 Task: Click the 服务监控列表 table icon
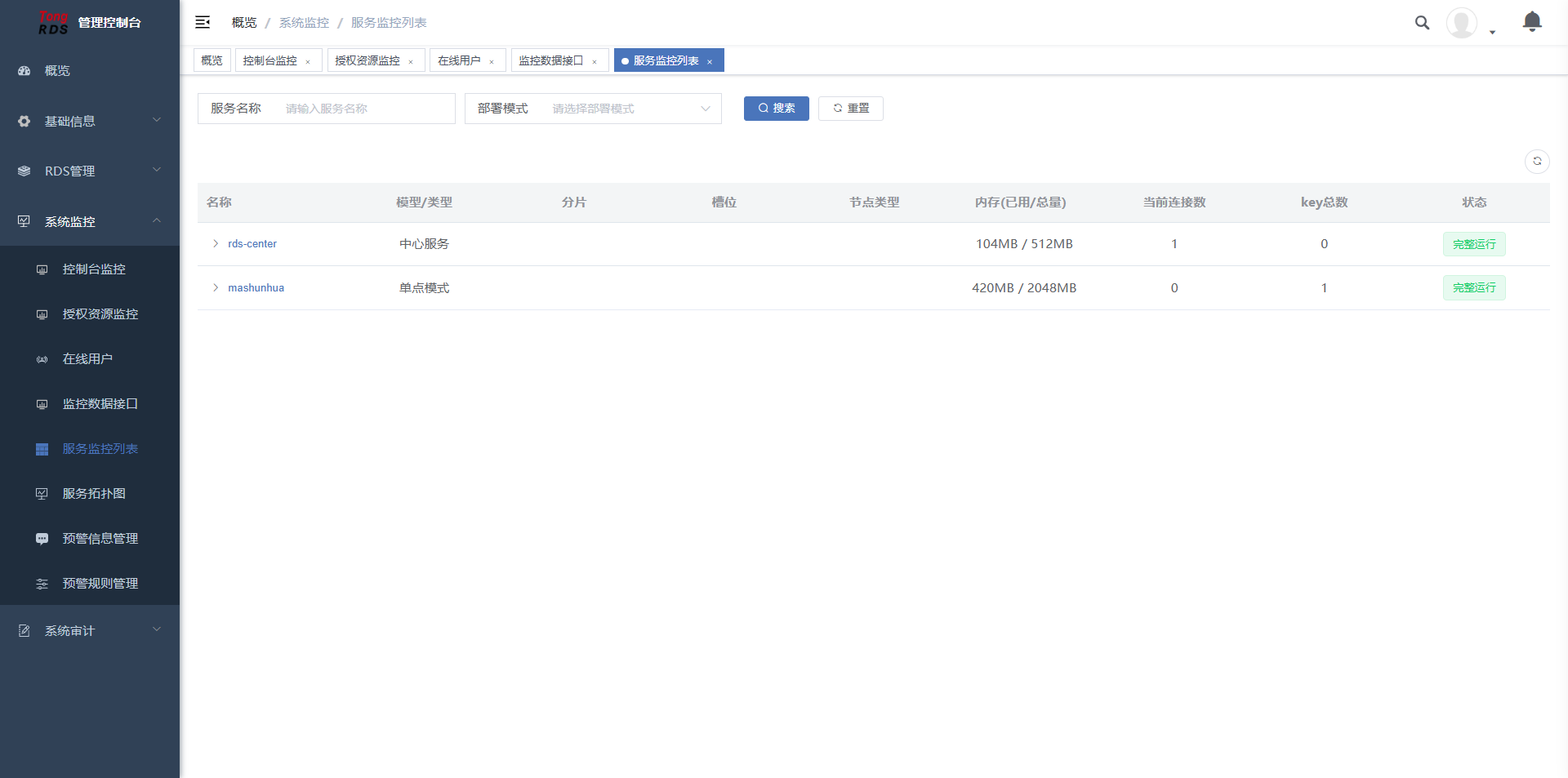42,449
